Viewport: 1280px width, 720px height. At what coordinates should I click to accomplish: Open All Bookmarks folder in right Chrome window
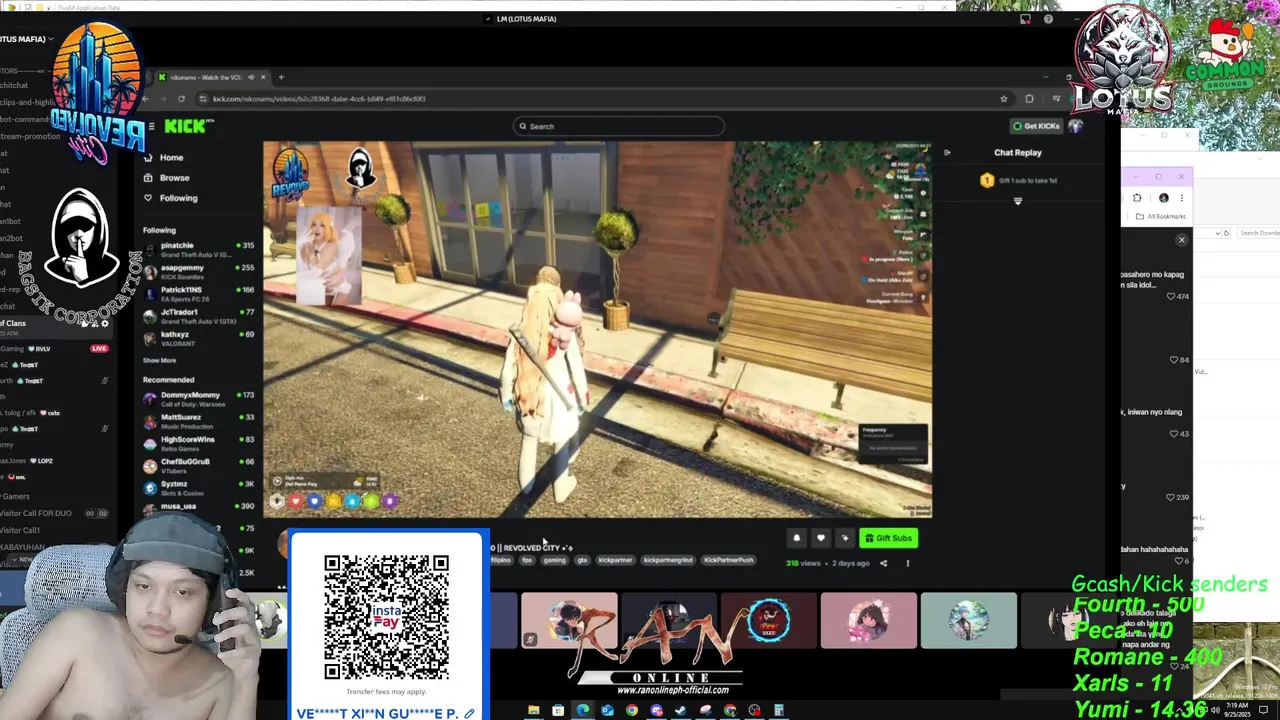[x=1160, y=216]
